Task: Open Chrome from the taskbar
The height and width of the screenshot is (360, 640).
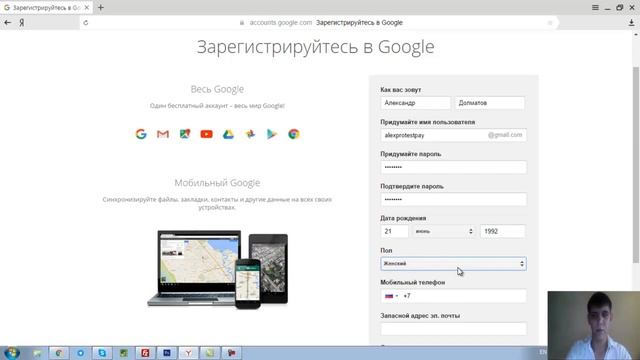Action: pyautogui.click(x=59, y=353)
